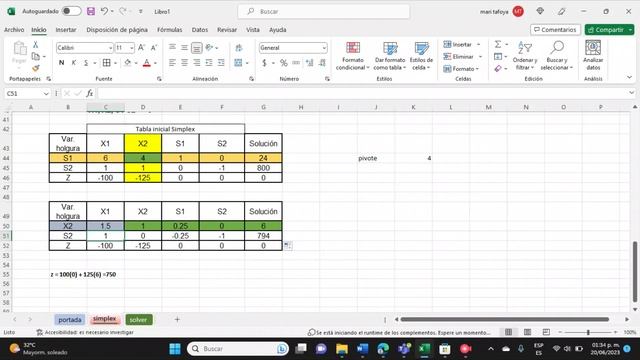Click the orientation text angle icon
Image resolution: width=640 pixels, height=360 pixels.
209,48
